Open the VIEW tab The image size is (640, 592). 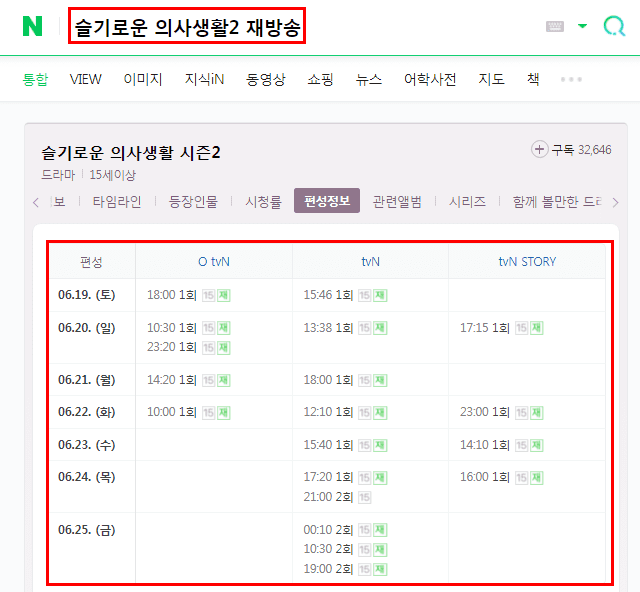point(85,79)
